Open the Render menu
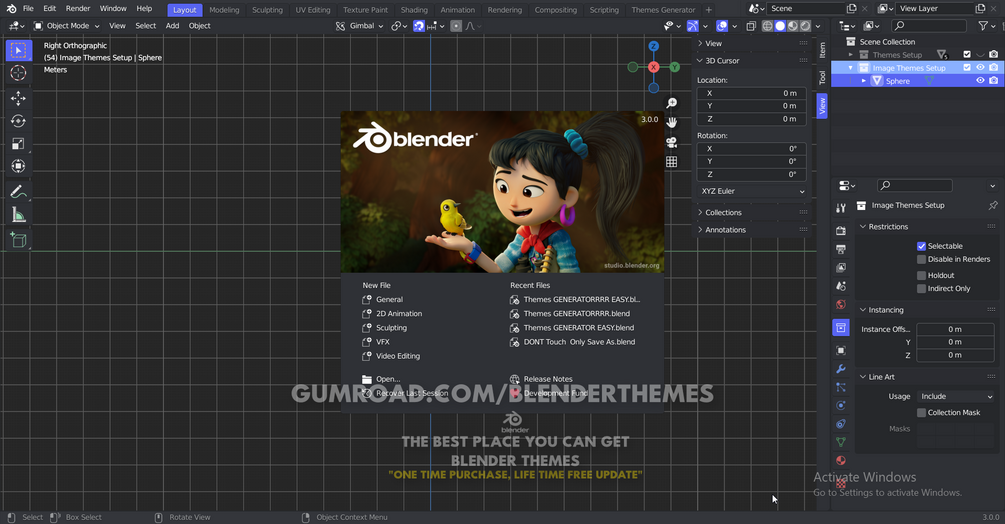 point(78,9)
